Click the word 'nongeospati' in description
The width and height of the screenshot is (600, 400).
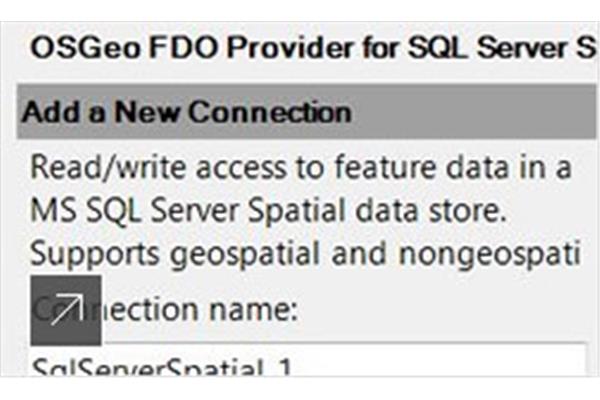[489, 254]
